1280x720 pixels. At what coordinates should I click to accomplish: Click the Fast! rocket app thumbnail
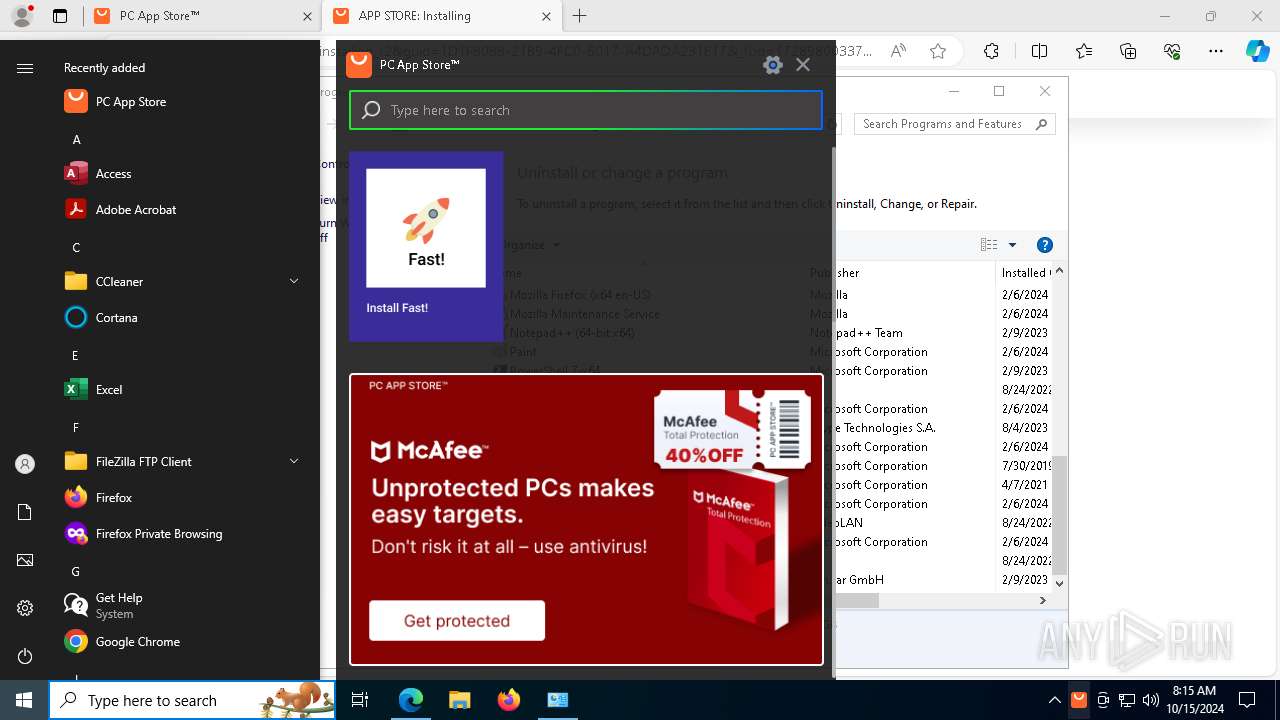tap(426, 228)
